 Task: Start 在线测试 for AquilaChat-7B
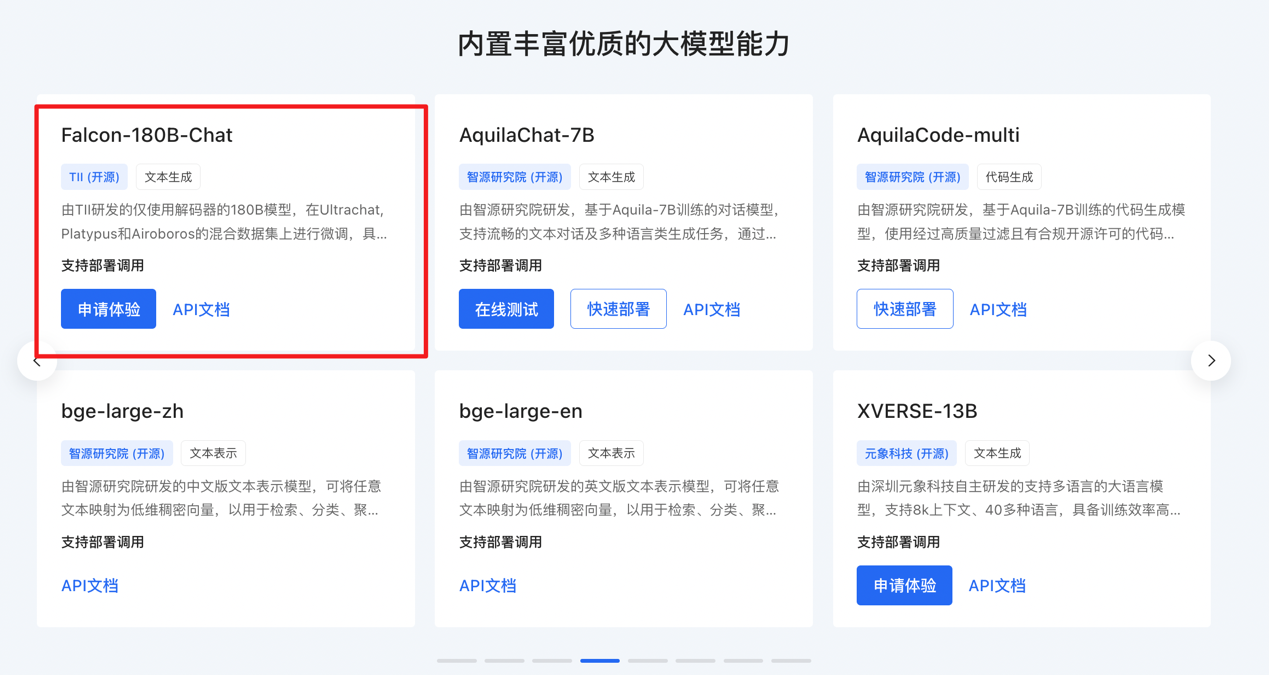[506, 309]
